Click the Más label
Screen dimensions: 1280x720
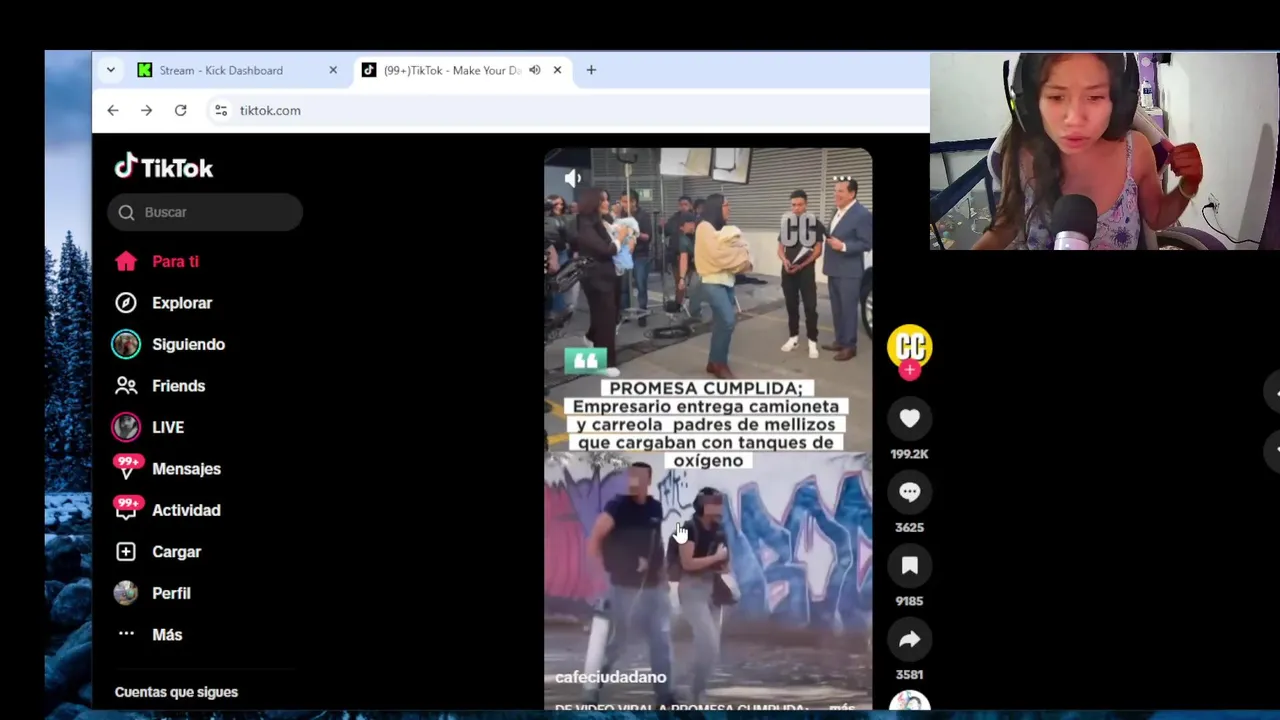coord(167,635)
